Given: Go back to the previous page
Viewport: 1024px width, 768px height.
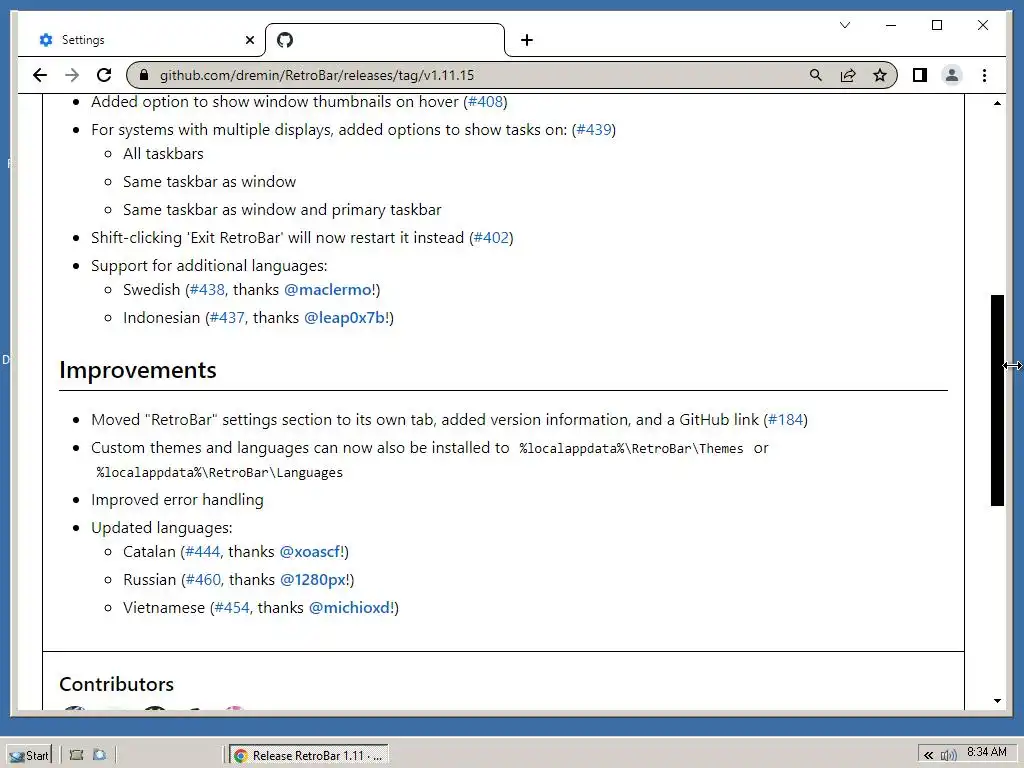Looking at the screenshot, I should [x=40, y=75].
